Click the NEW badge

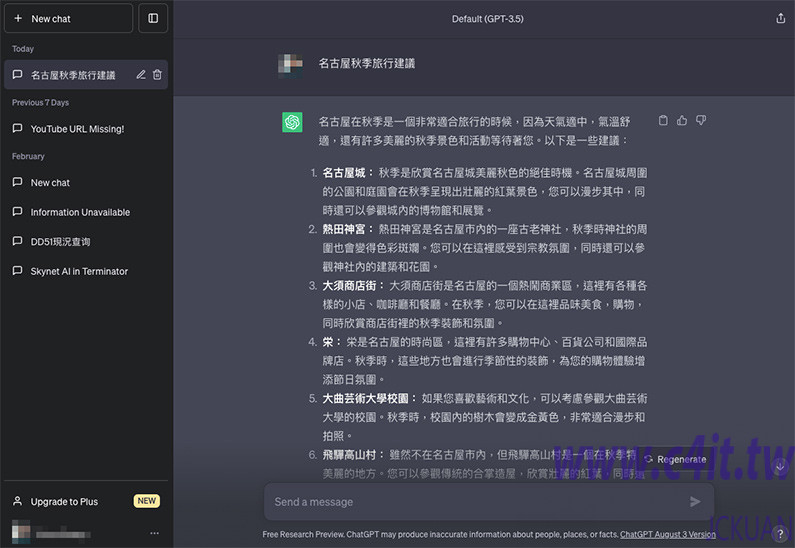click(x=147, y=501)
